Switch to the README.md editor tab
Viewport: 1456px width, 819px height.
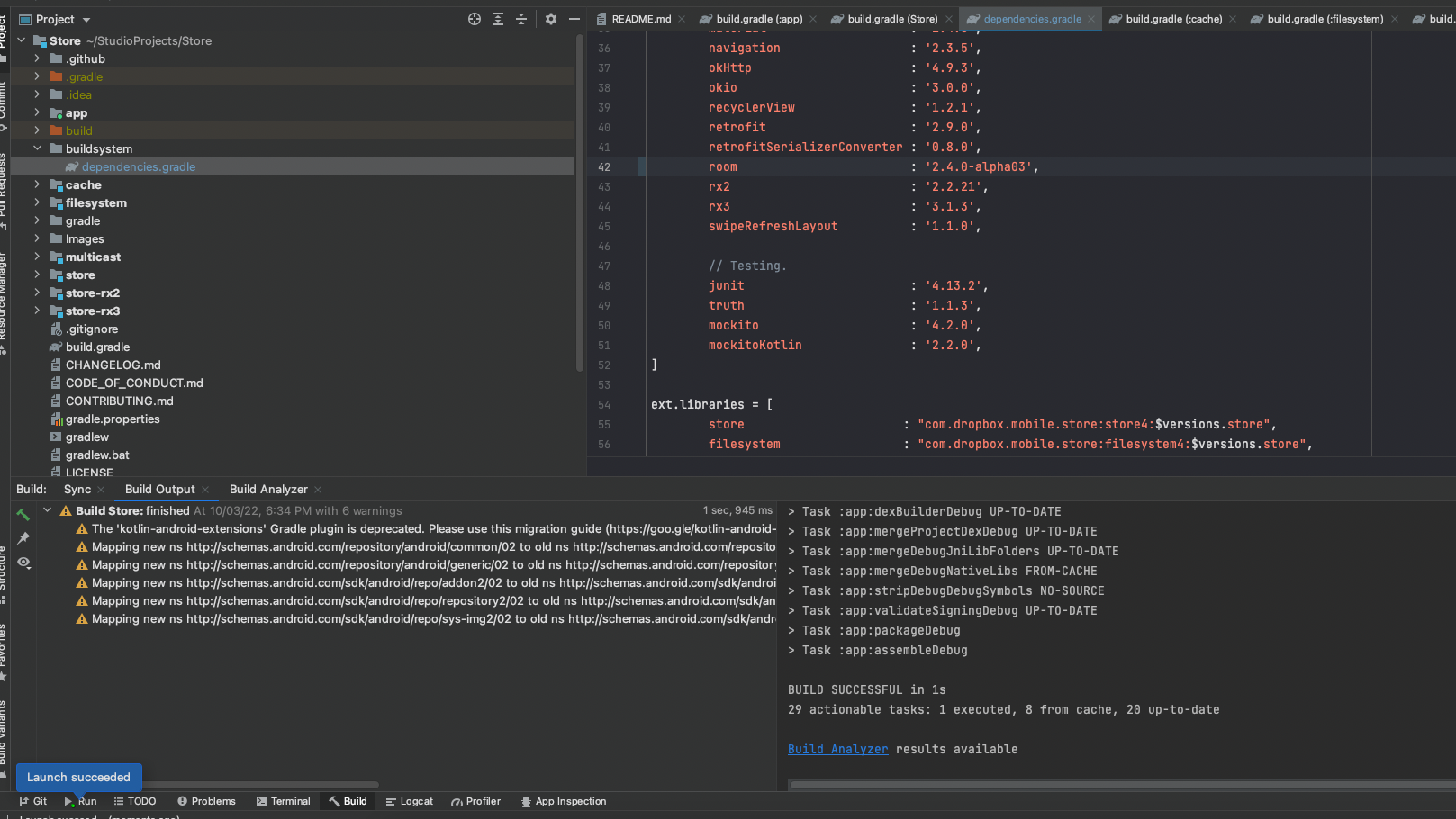[x=639, y=18]
